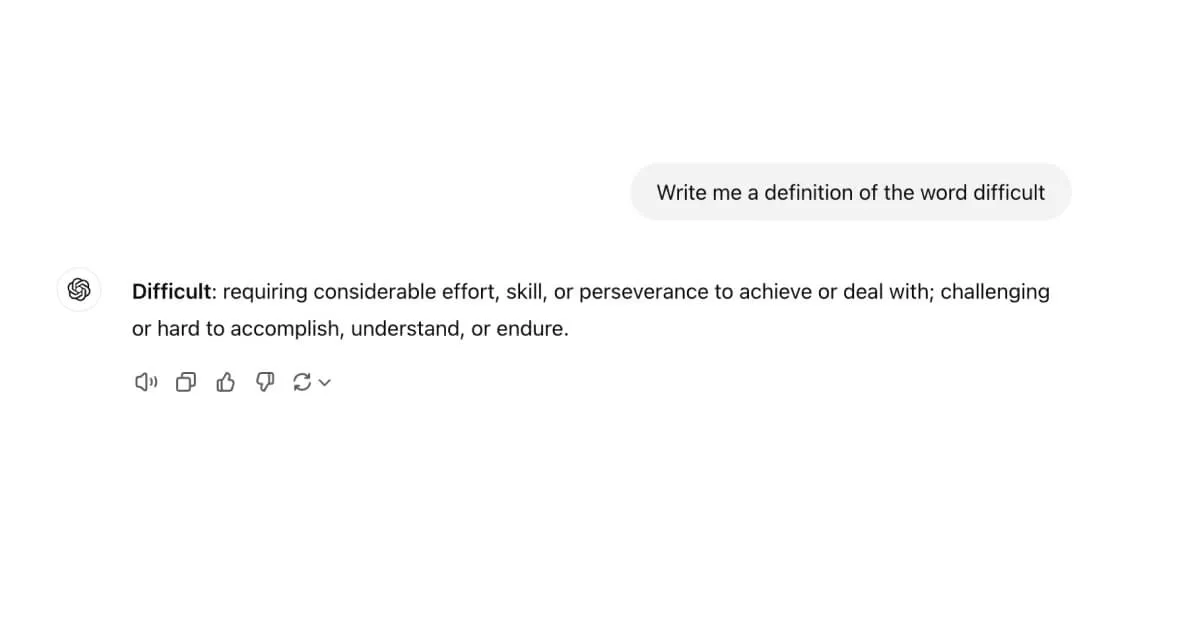The width and height of the screenshot is (1200, 630).
Task: Expand the chevron beside the regenerate icon
Action: (x=324, y=382)
